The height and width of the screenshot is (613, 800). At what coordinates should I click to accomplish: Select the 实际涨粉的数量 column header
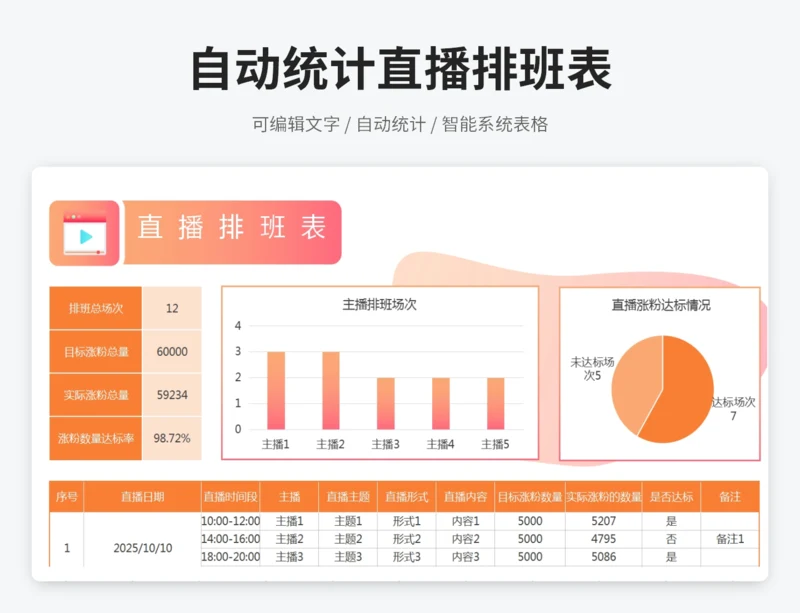(604, 497)
